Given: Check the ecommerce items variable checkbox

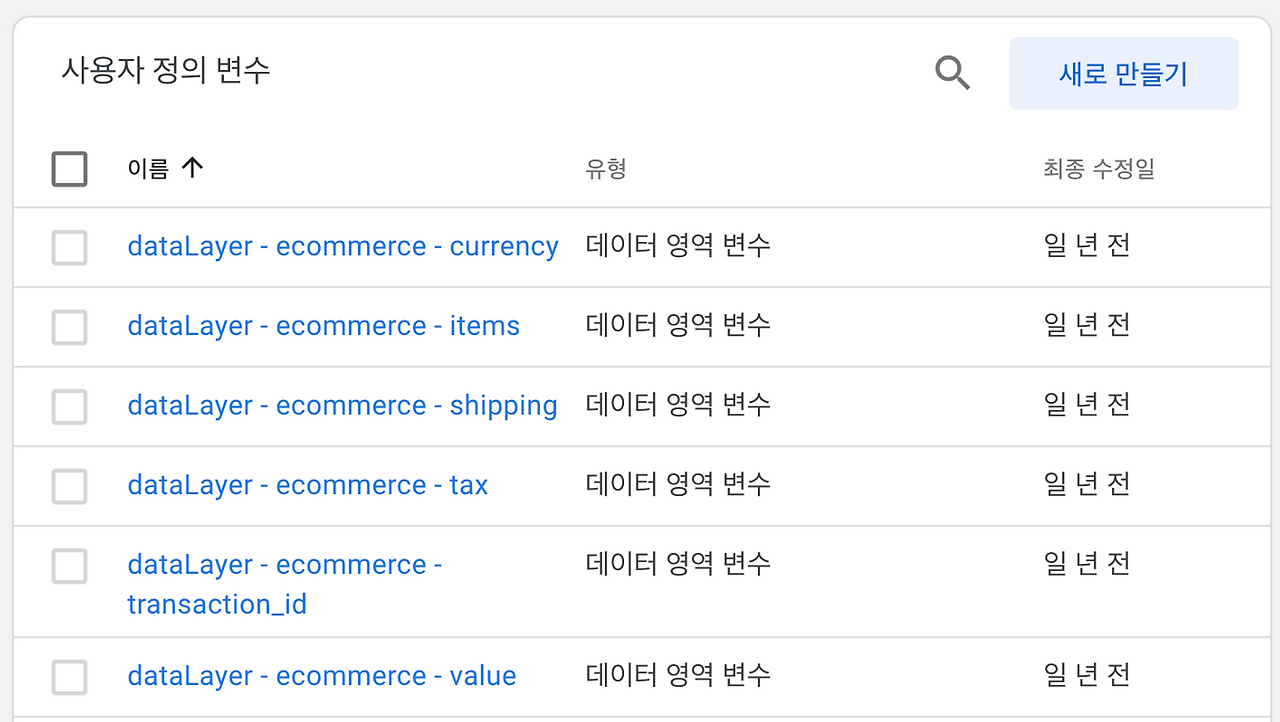Looking at the screenshot, I should coord(69,327).
